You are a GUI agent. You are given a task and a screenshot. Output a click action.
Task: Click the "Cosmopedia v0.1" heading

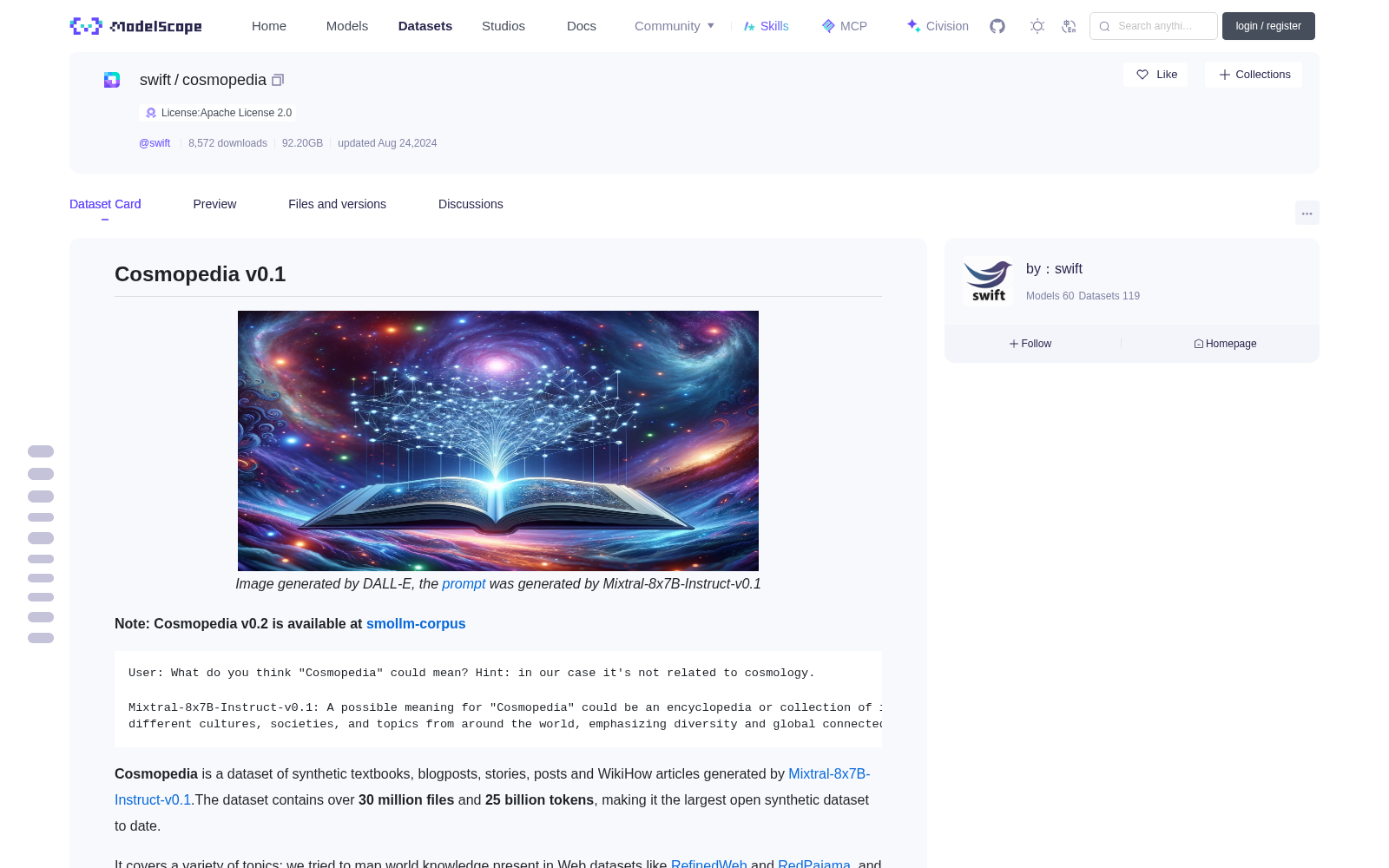click(201, 274)
